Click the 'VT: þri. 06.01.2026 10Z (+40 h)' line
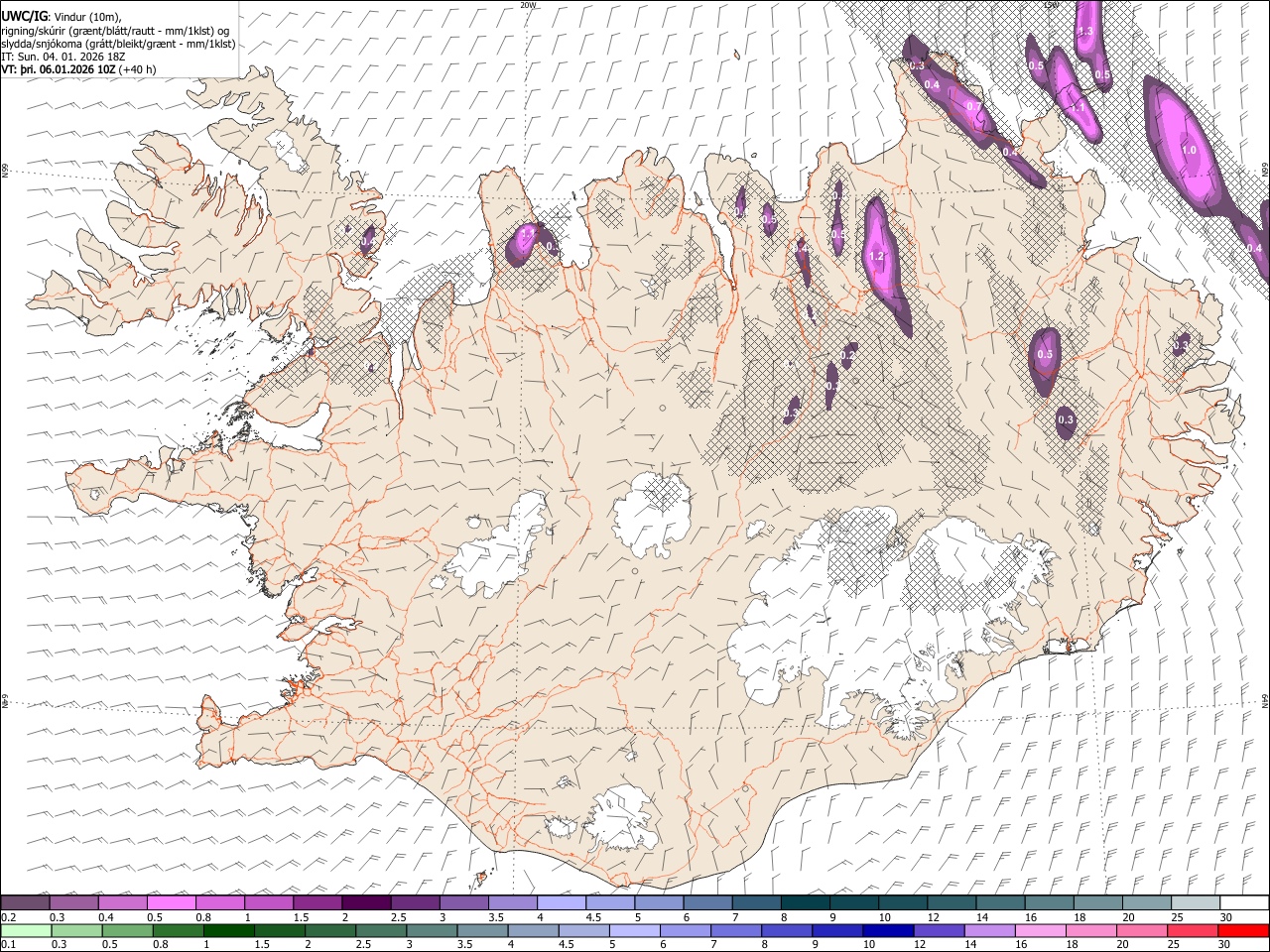The height and width of the screenshot is (952, 1270). tap(78, 70)
